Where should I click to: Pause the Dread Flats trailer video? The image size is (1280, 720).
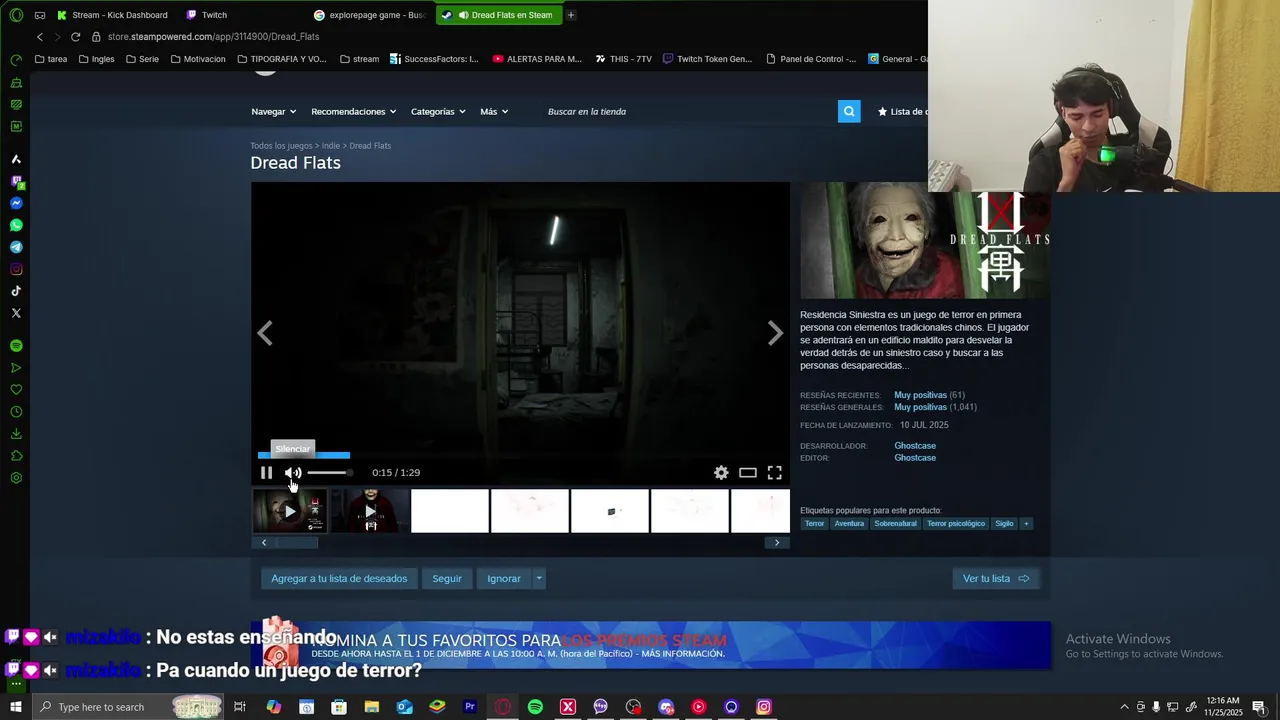[x=266, y=473]
